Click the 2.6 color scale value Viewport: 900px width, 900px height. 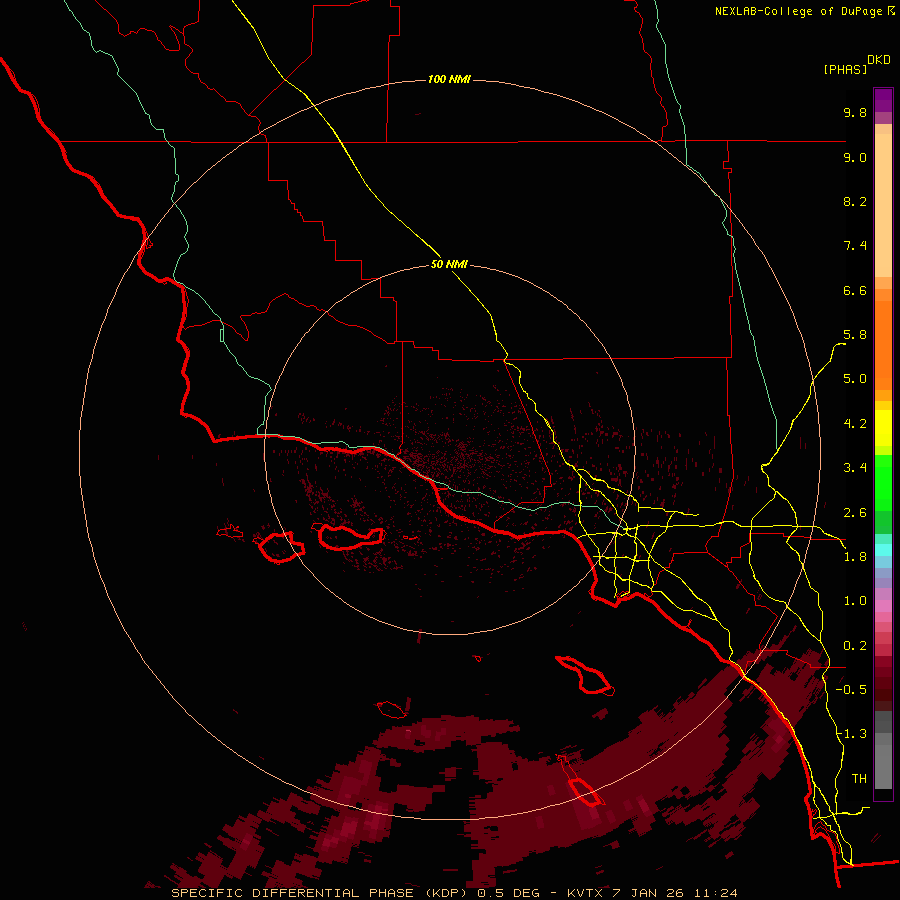[x=855, y=513]
